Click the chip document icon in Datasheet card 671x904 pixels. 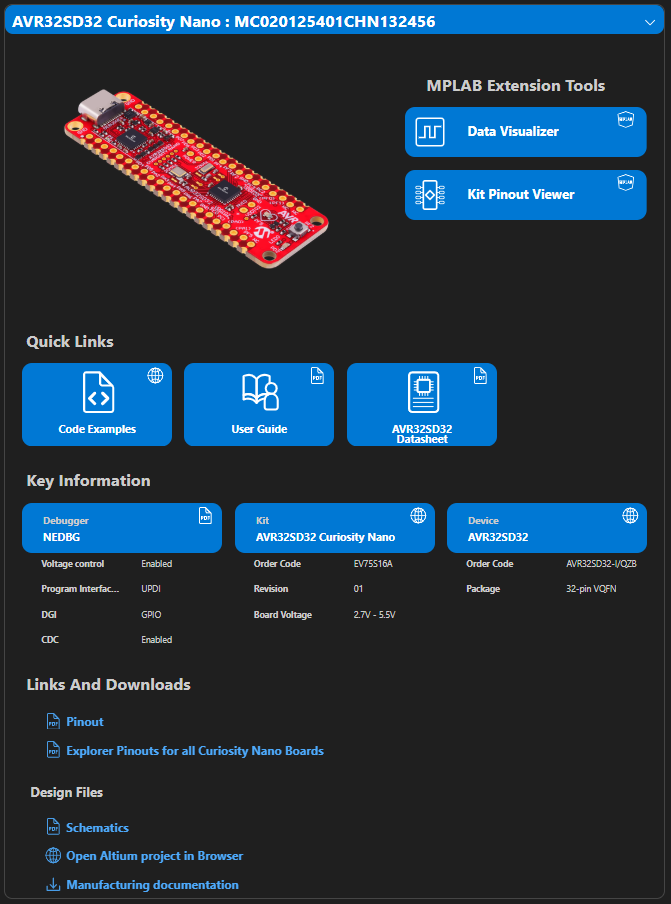click(423, 392)
